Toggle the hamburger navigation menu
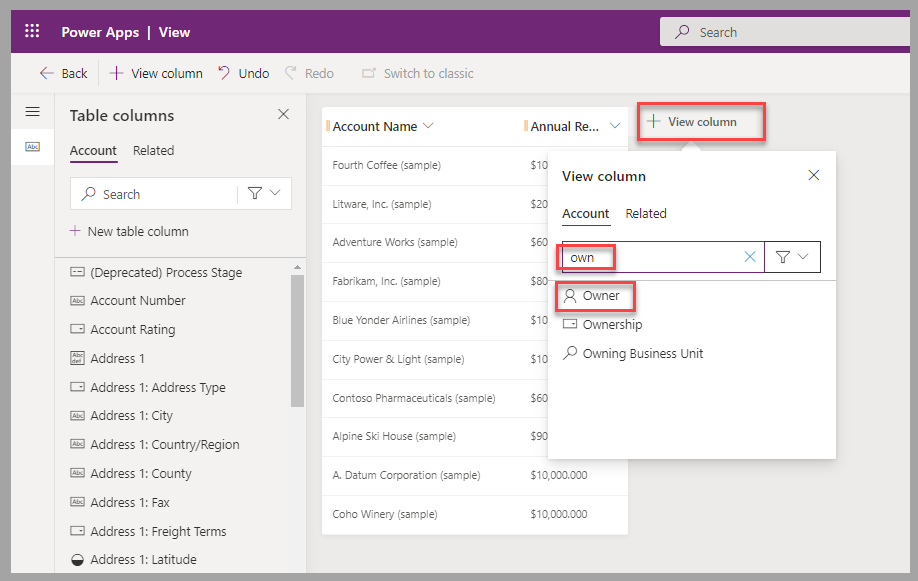This screenshot has width=918, height=581. (33, 111)
